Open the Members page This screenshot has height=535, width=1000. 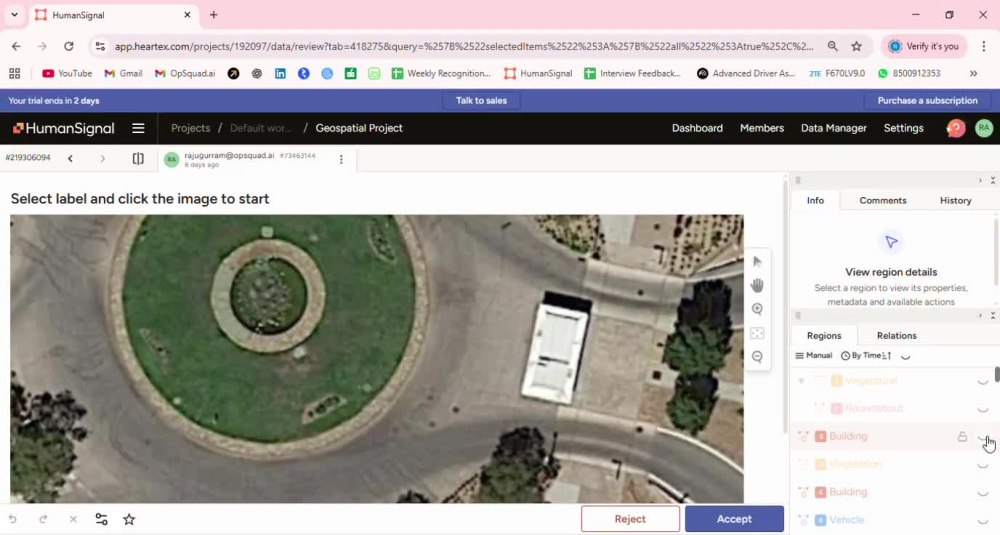point(761,128)
